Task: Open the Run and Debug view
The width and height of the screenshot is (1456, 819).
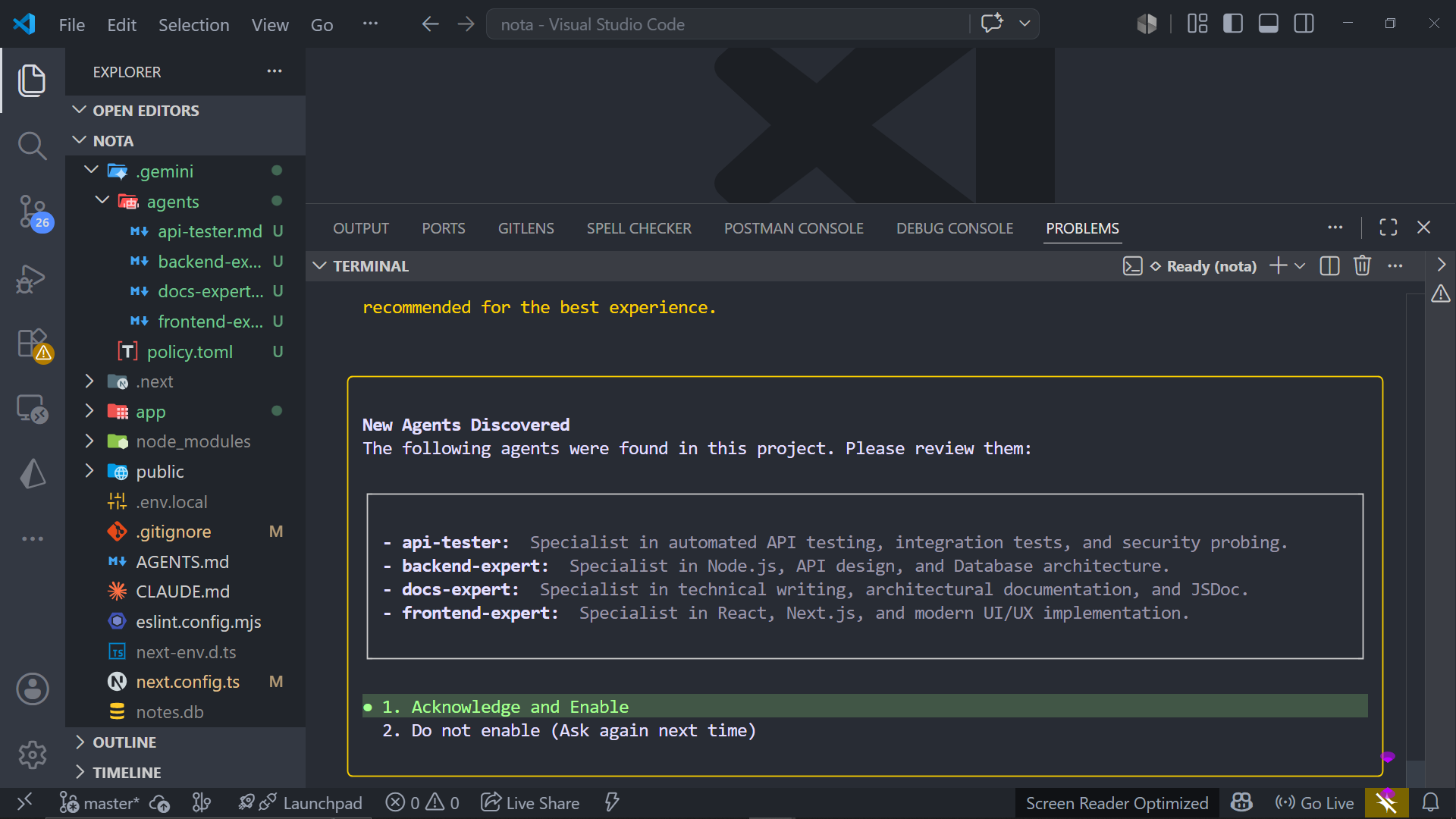Action: pos(32,279)
